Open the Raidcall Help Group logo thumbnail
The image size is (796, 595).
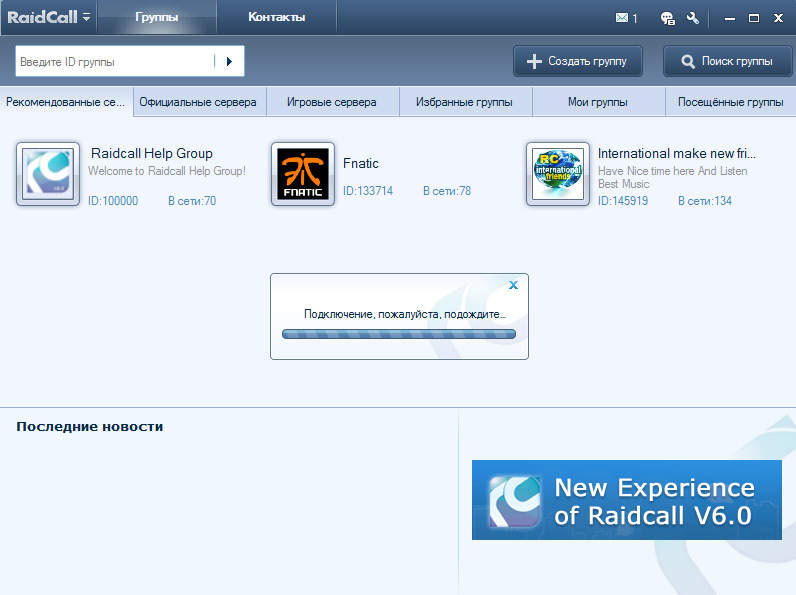(x=48, y=174)
